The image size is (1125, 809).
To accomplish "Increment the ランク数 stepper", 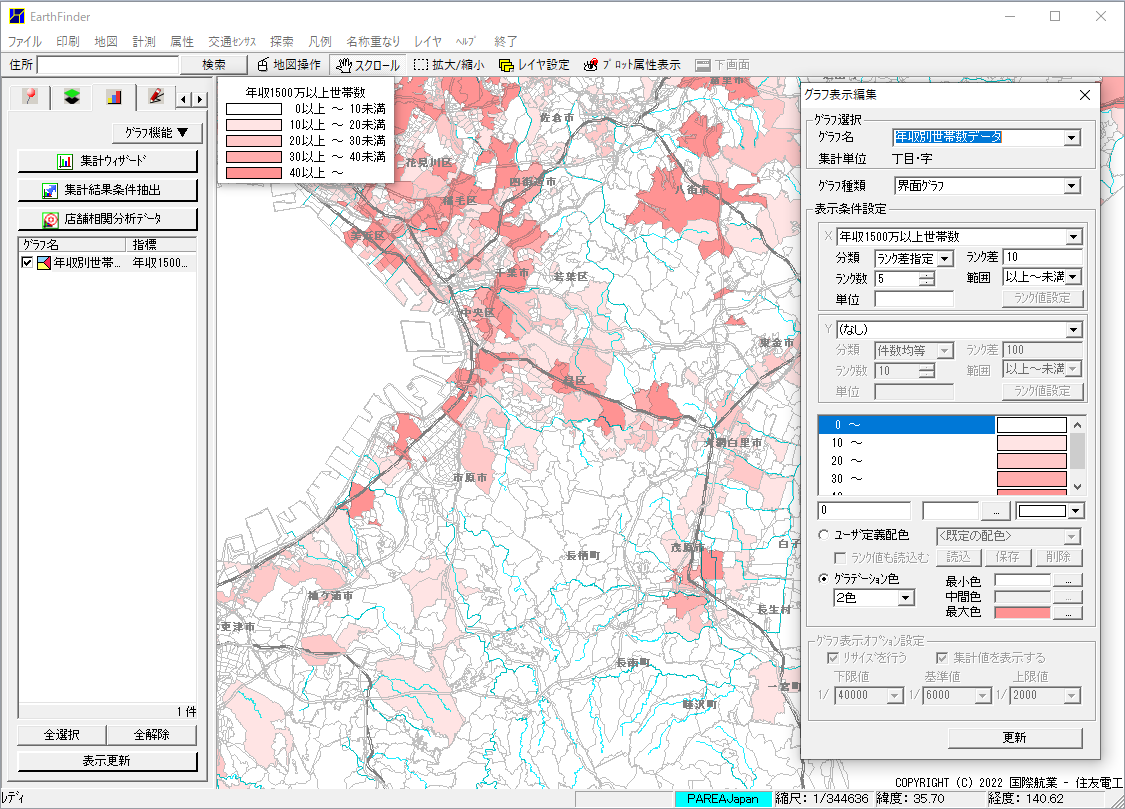I will pos(927,274).
